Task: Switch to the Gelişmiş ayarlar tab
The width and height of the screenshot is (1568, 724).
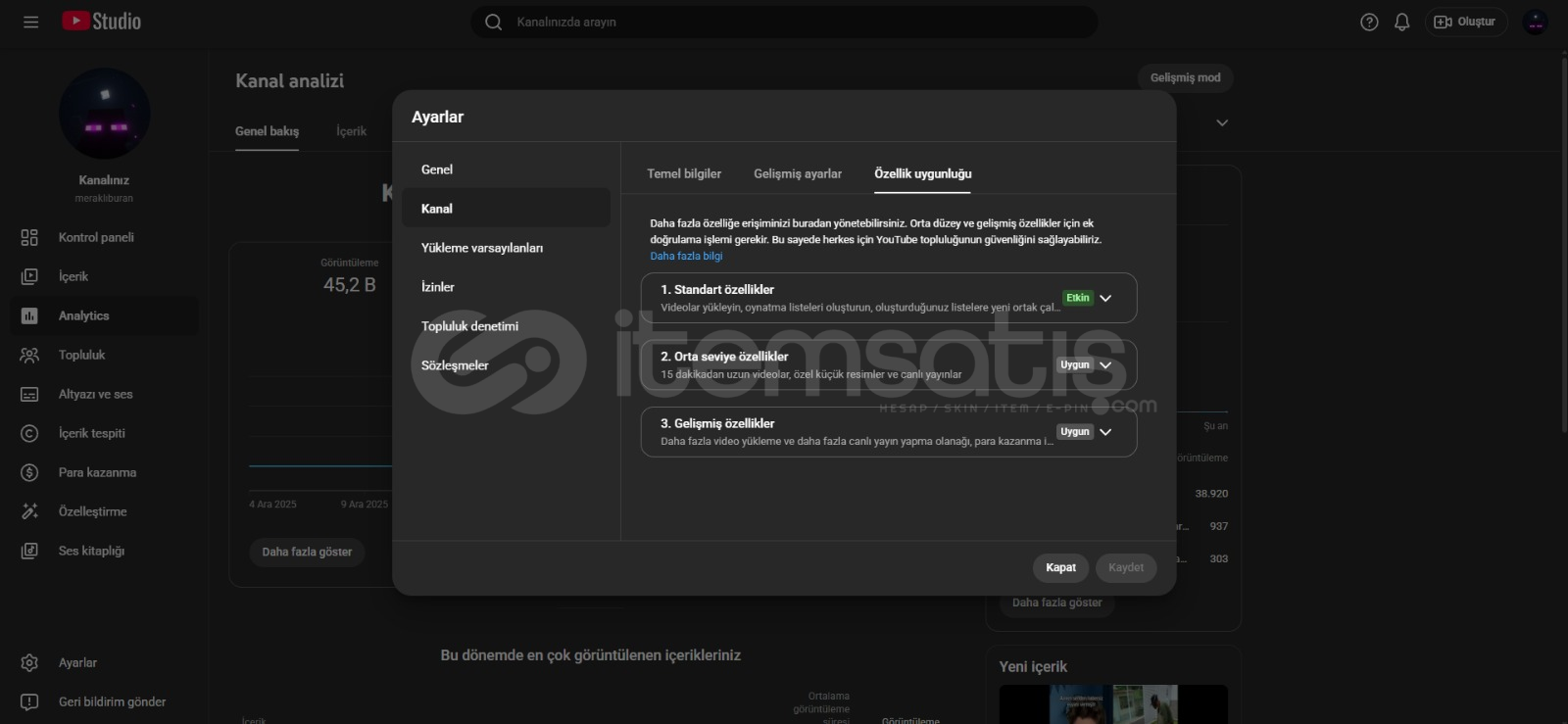Action: (x=797, y=173)
